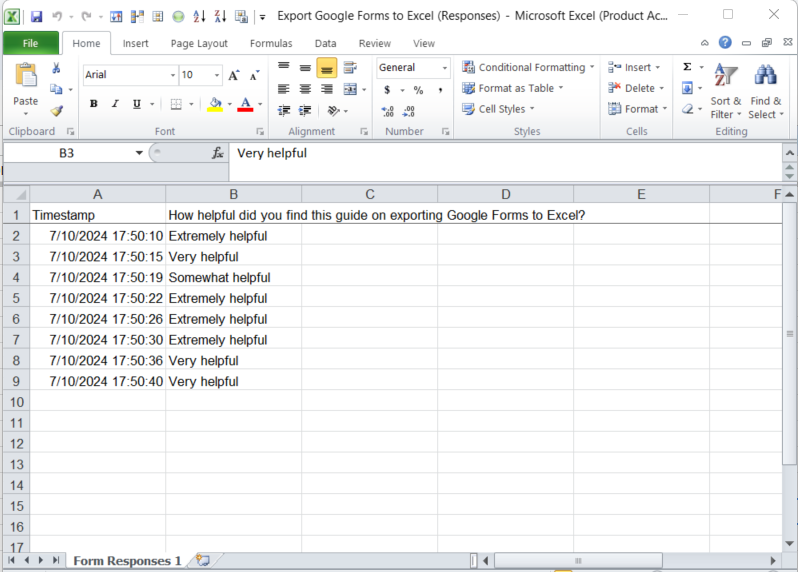
Task: Open the font name dropdown showing Arial
Action: (128, 75)
